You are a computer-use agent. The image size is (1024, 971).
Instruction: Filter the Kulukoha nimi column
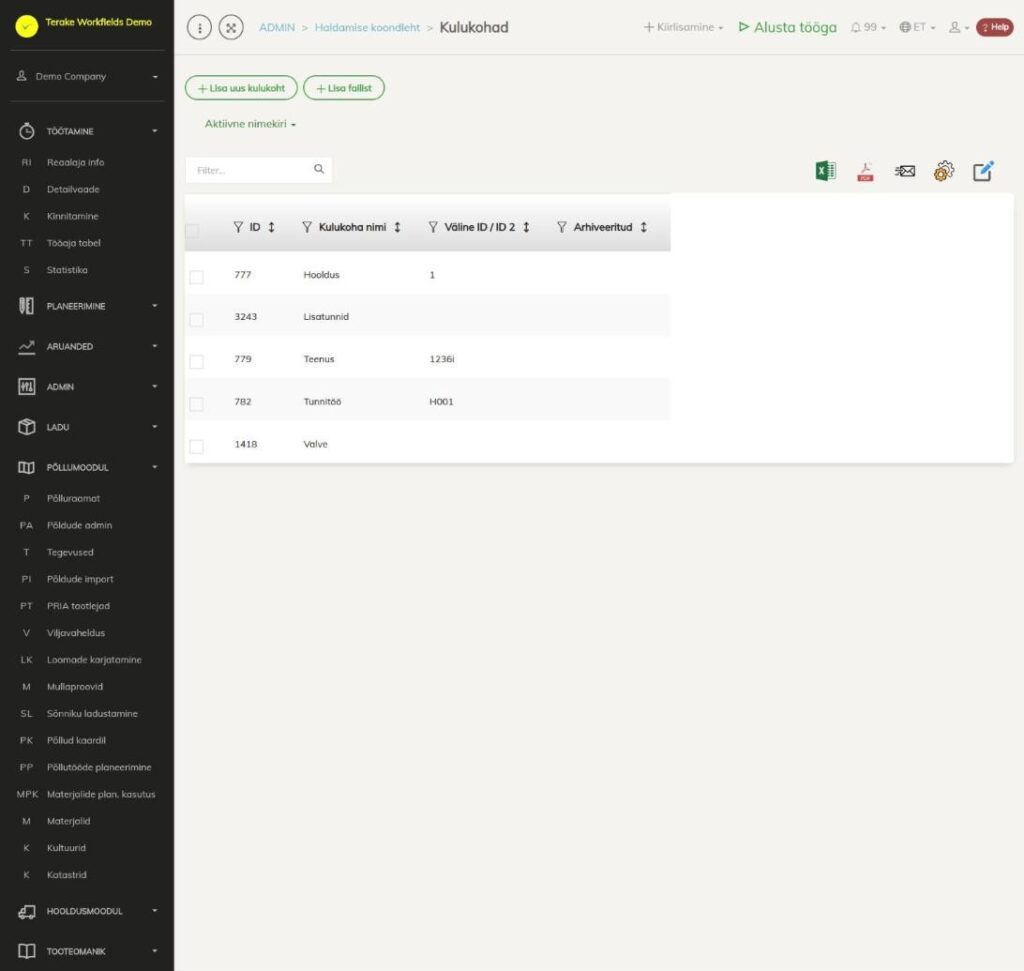307,227
